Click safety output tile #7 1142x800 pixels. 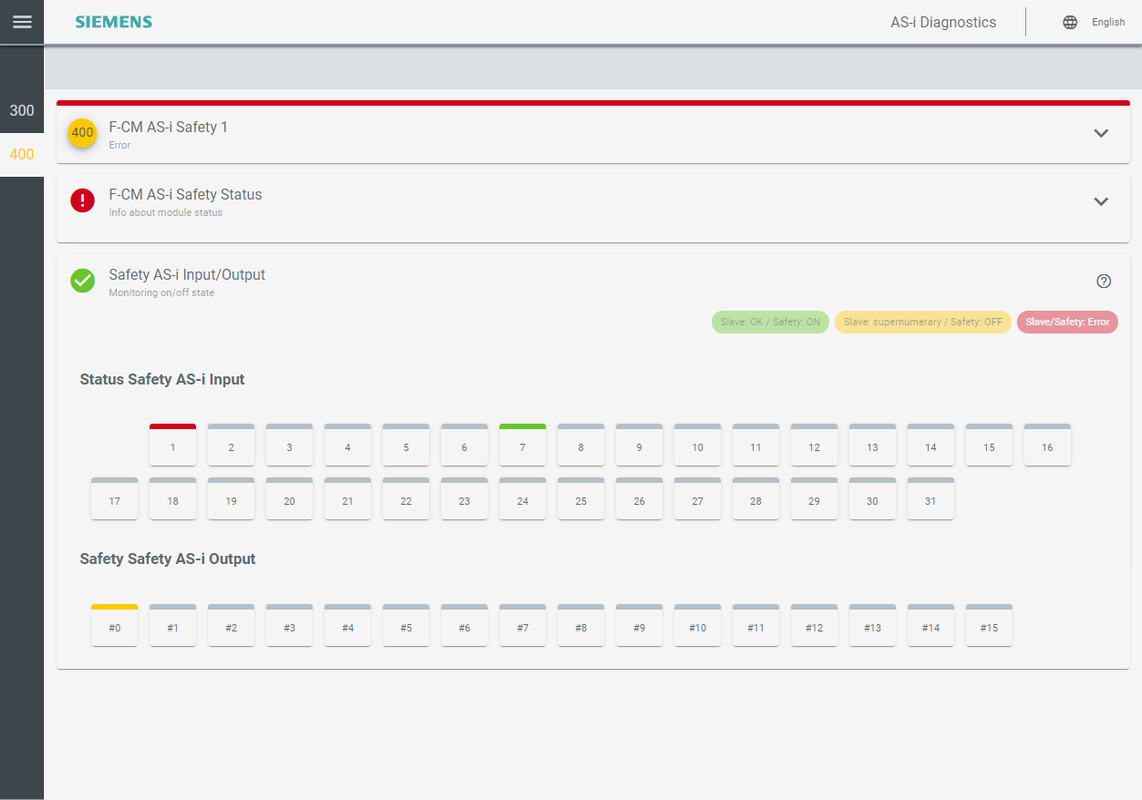522,625
